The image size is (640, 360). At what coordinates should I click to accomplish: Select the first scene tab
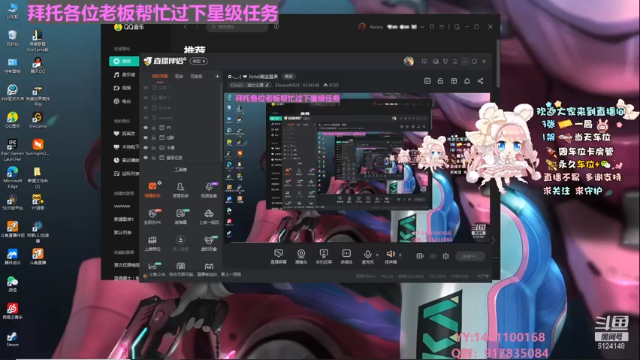160,76
